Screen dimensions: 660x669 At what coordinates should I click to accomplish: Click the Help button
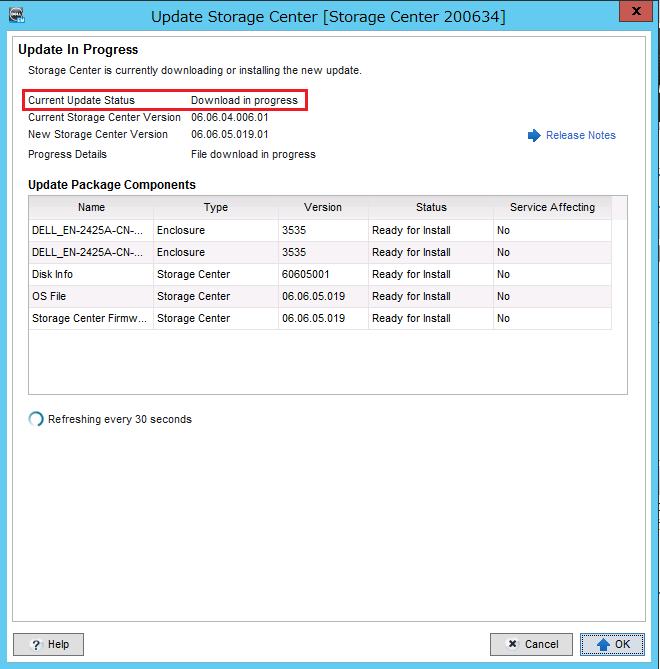49,644
